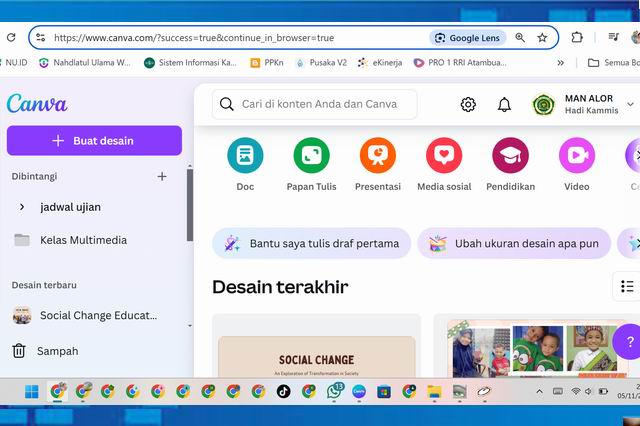Open the NU.ID bookmark
This screenshot has width=640, height=426.
coord(13,63)
